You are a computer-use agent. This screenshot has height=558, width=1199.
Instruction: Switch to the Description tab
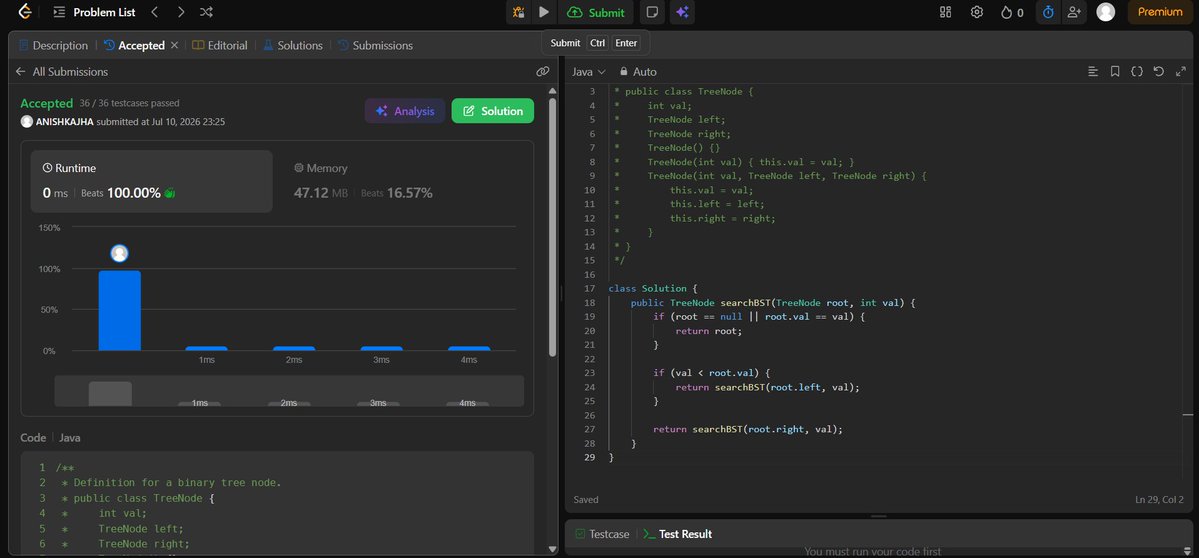[x=54, y=46]
